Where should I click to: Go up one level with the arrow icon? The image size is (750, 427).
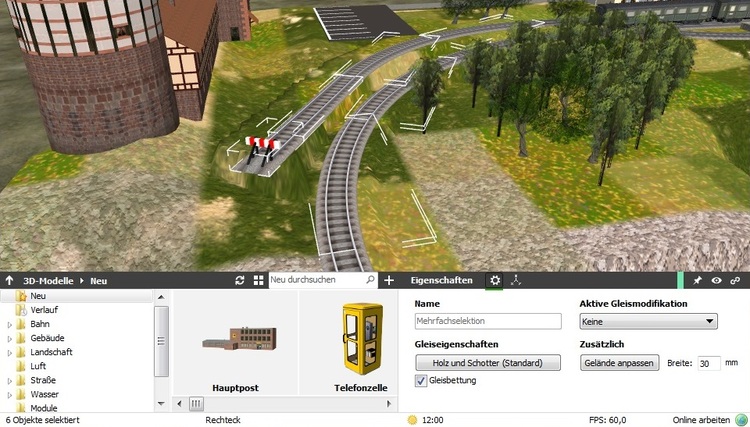pyautogui.click(x=10, y=280)
